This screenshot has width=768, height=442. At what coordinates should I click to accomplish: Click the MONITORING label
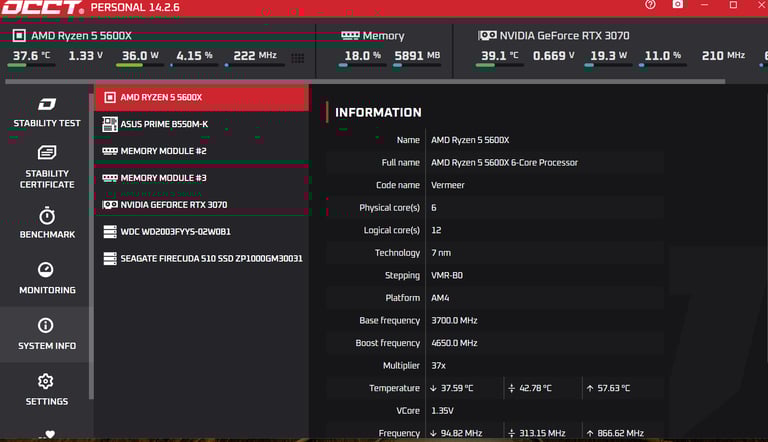point(48,290)
